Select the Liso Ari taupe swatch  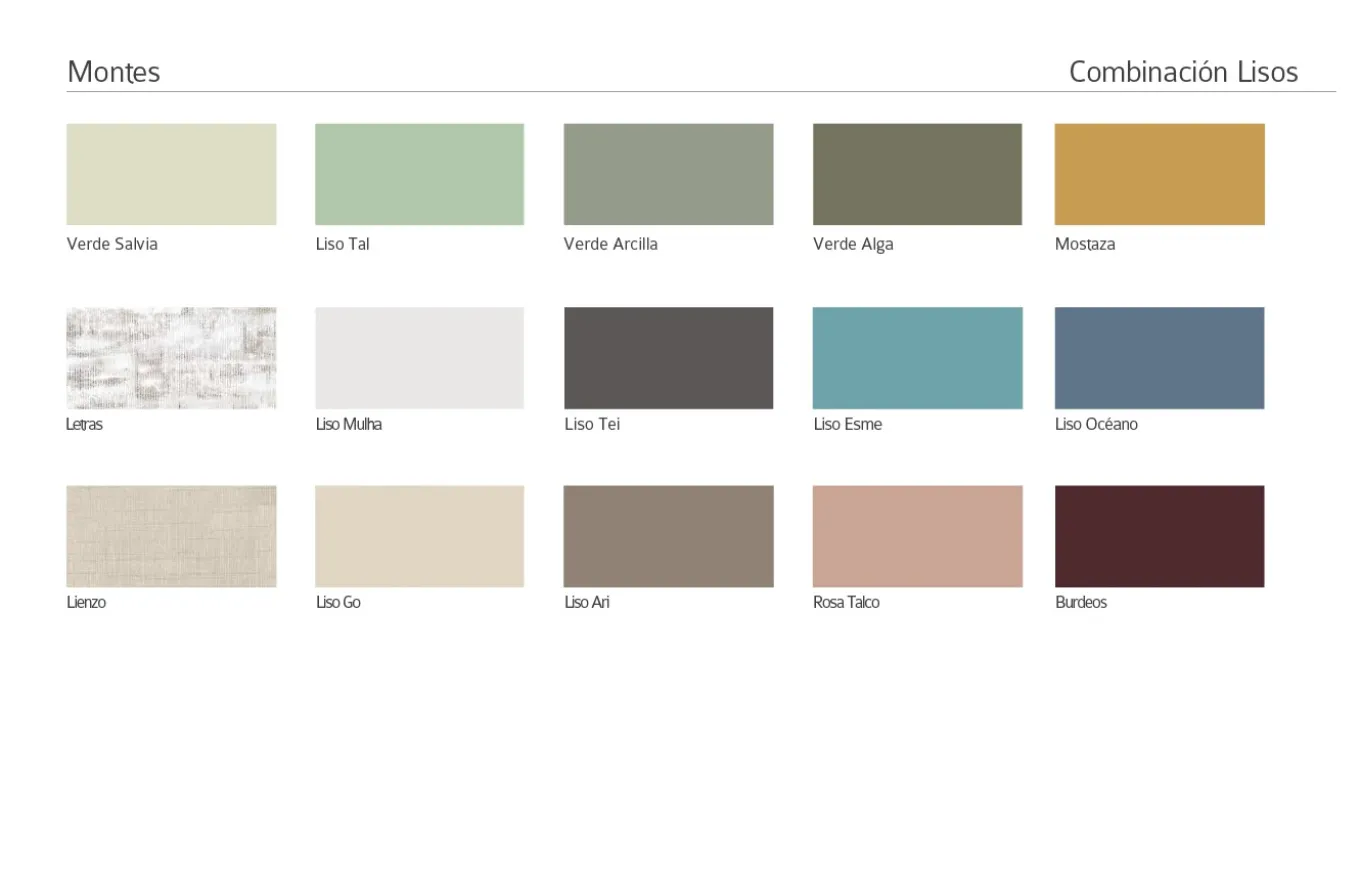[x=668, y=536]
